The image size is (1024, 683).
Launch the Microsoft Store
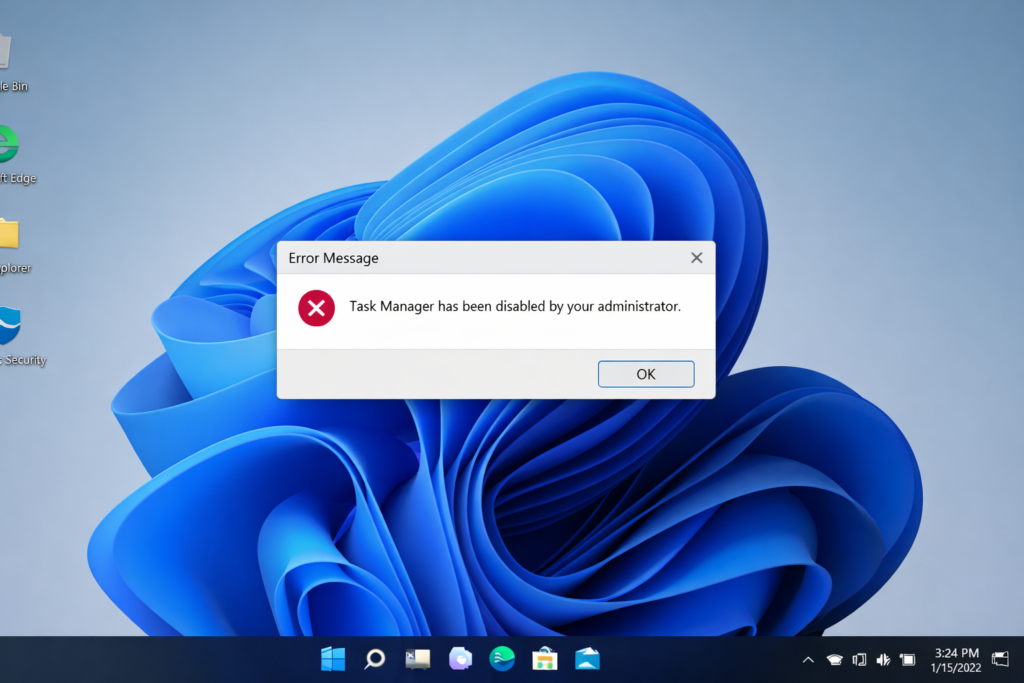(x=544, y=659)
